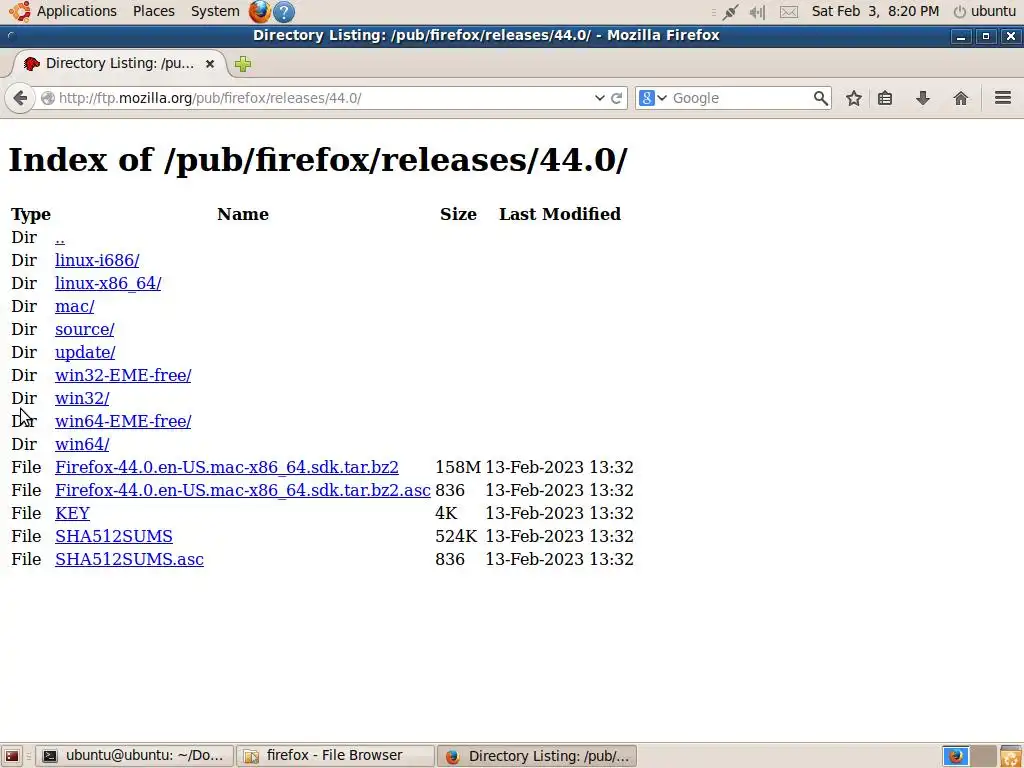1024x768 pixels.
Task: Click the date and time clock
Action: 875,11
